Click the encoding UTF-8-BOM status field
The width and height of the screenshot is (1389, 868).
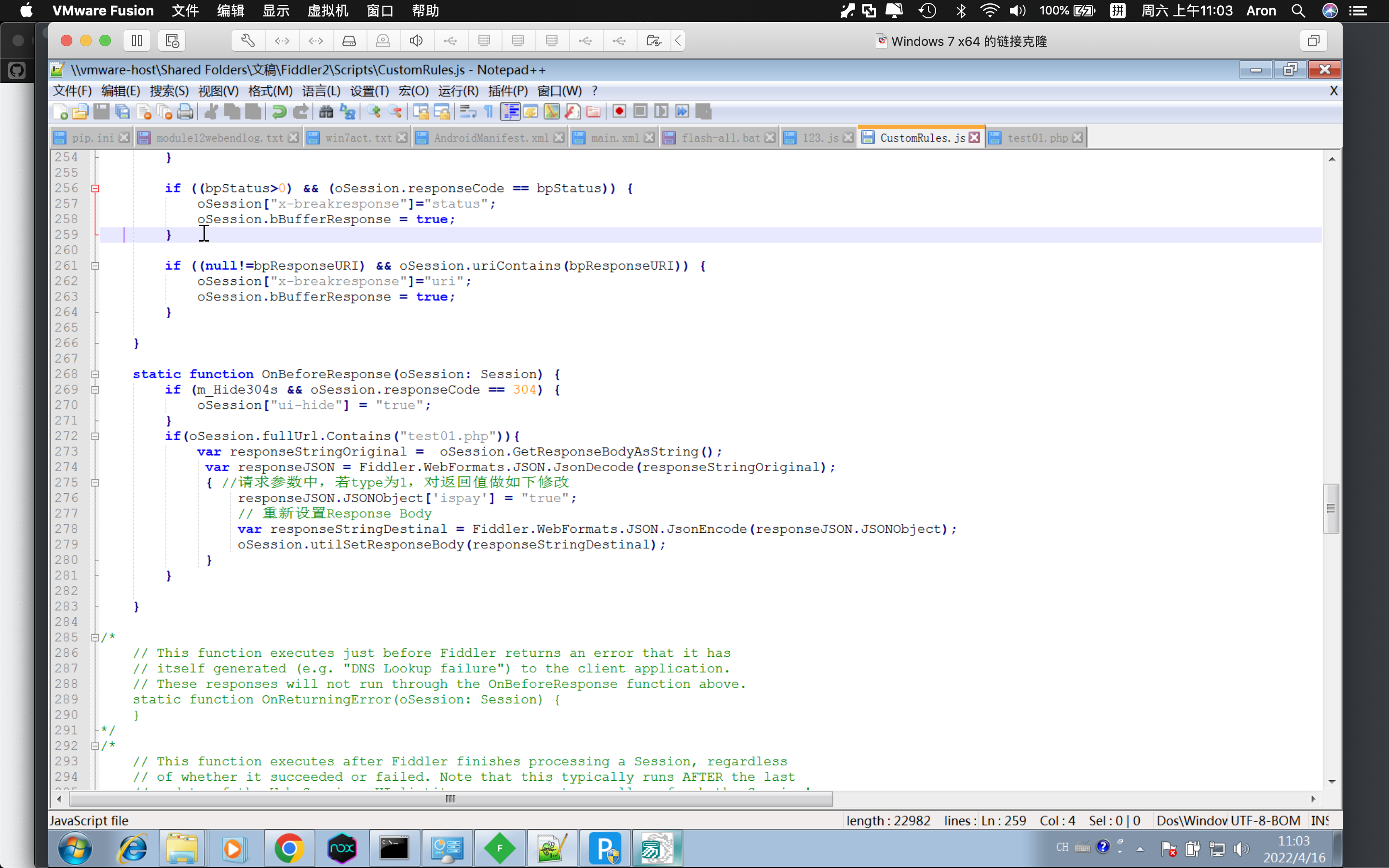tap(1266, 820)
